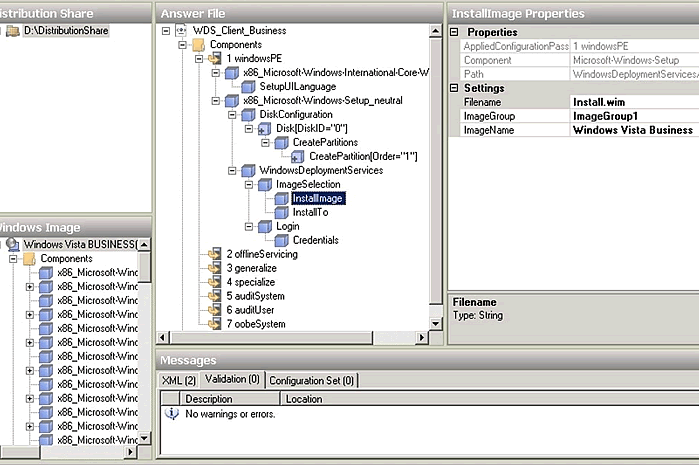This screenshot has width=699, height=465.
Task: Click the Disk[DiskID="0"] node icon
Action: (264, 128)
